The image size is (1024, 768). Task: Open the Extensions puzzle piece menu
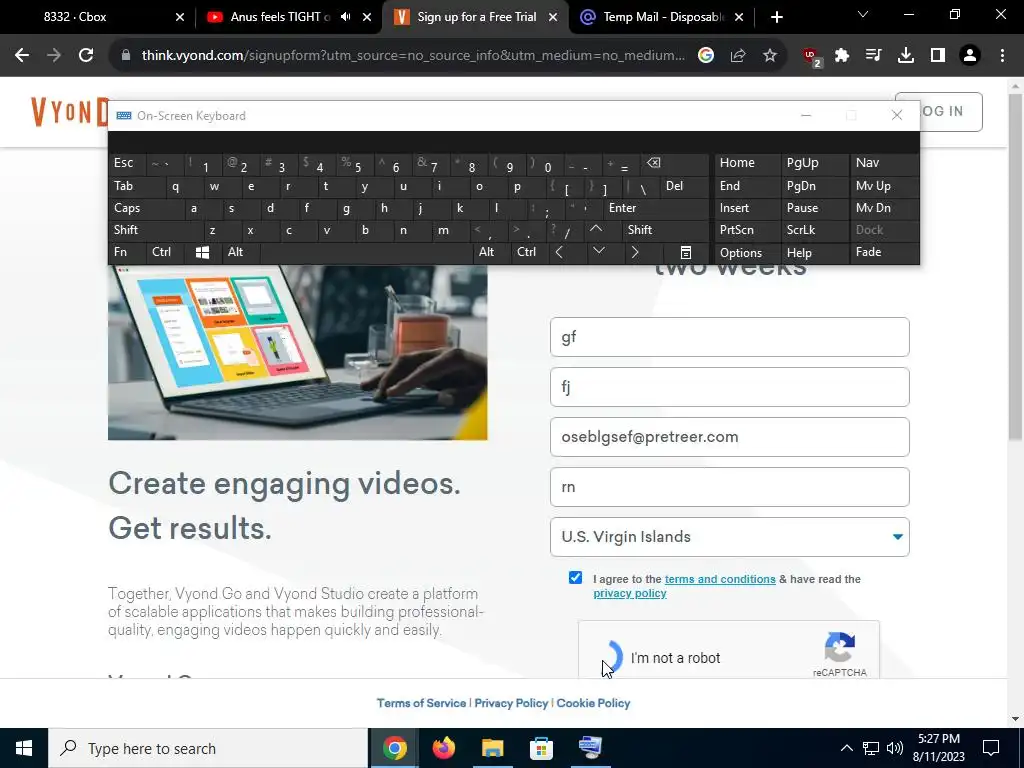842,56
